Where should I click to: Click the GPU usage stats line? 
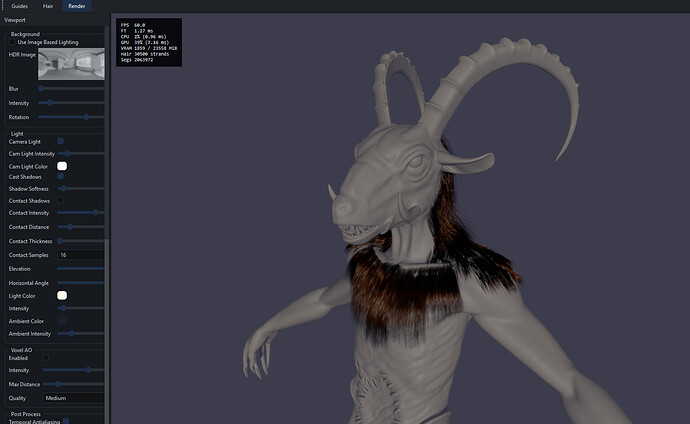click(x=145, y=42)
